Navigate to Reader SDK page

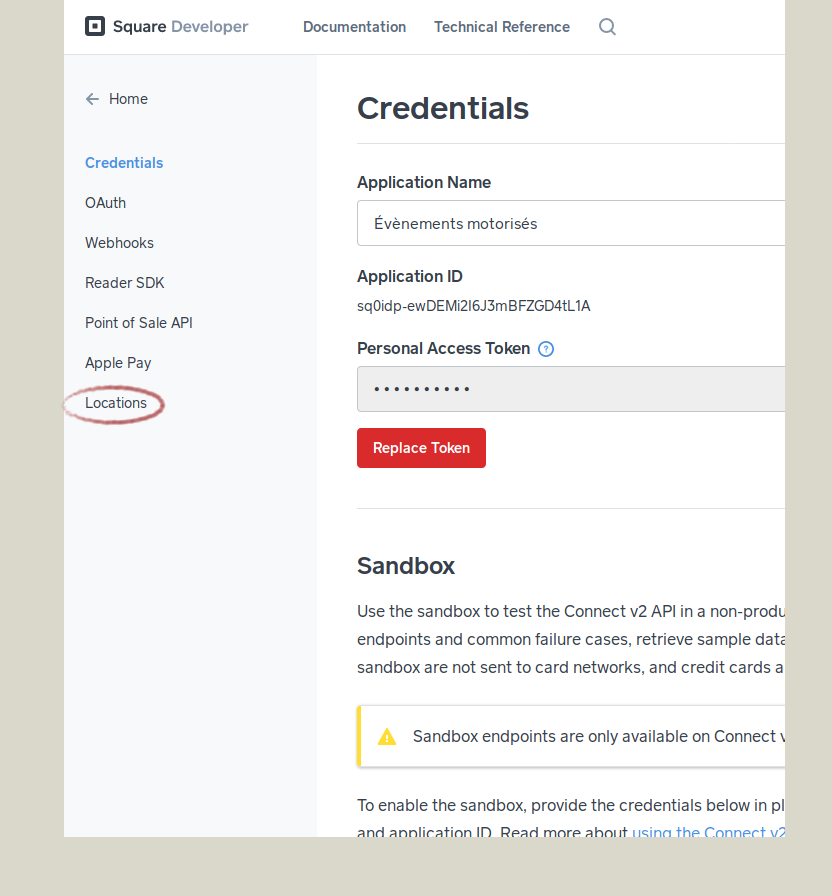coord(125,283)
